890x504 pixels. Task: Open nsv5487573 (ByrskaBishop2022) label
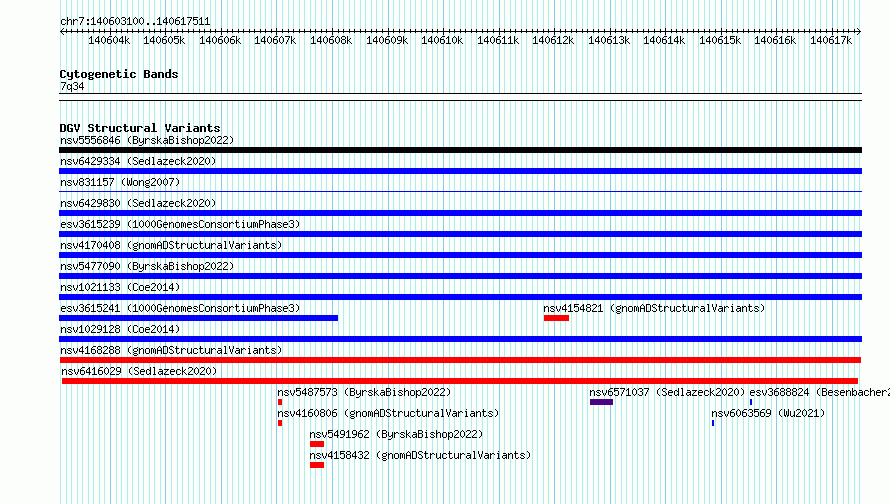pos(364,392)
